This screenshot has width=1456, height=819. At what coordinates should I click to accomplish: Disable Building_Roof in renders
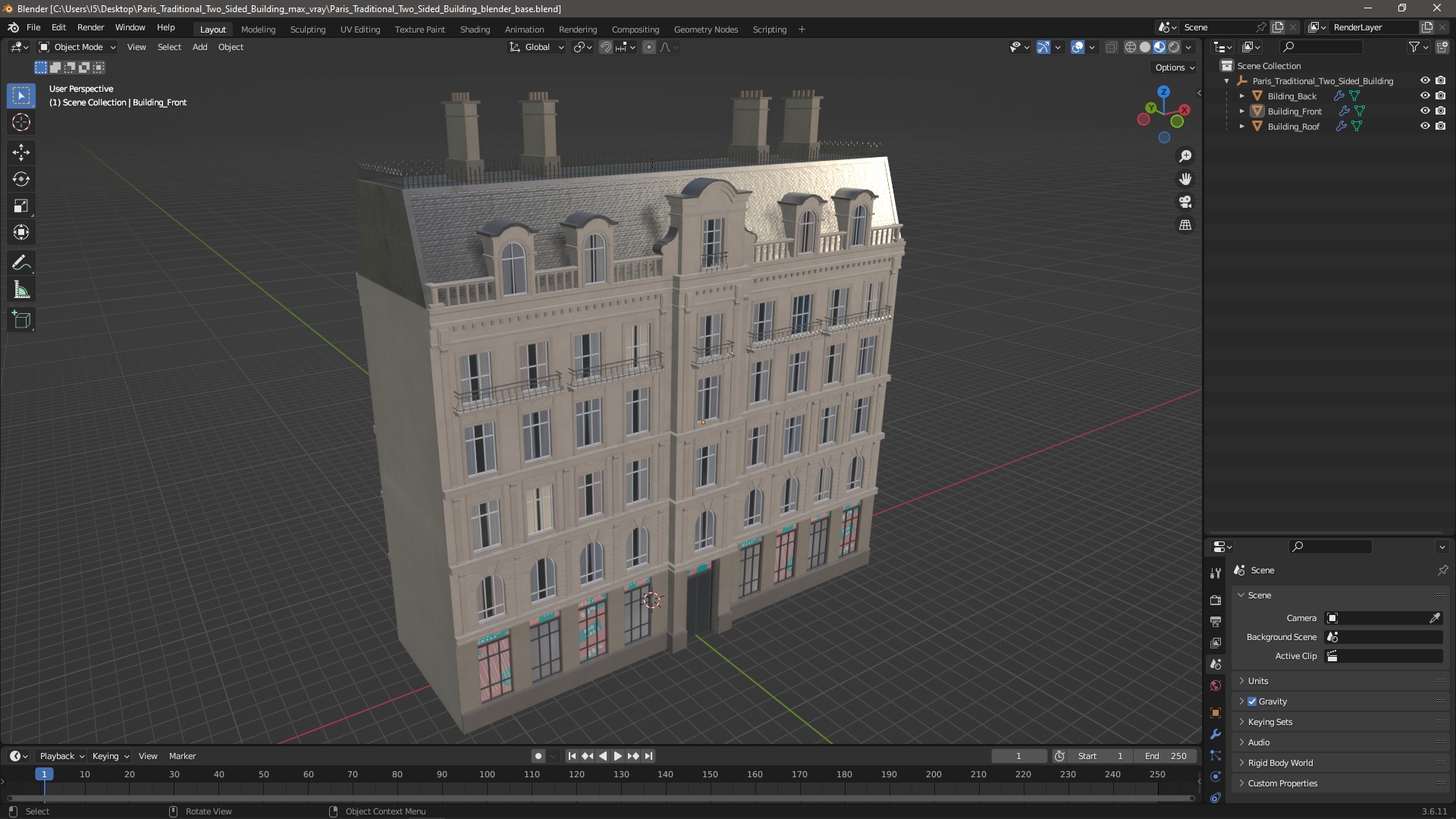(1440, 126)
